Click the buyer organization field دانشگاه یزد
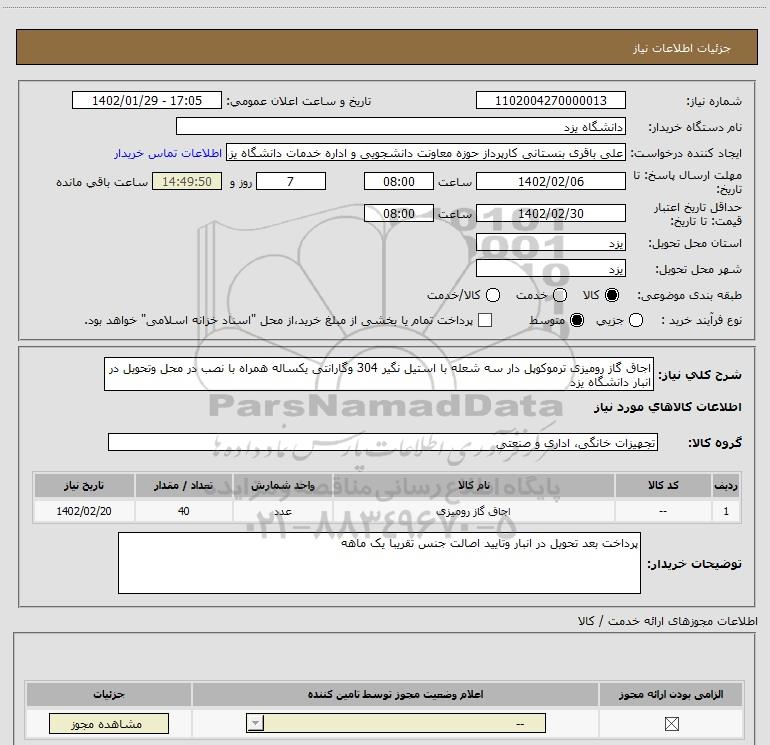This screenshot has width=770, height=745. click(x=401, y=126)
